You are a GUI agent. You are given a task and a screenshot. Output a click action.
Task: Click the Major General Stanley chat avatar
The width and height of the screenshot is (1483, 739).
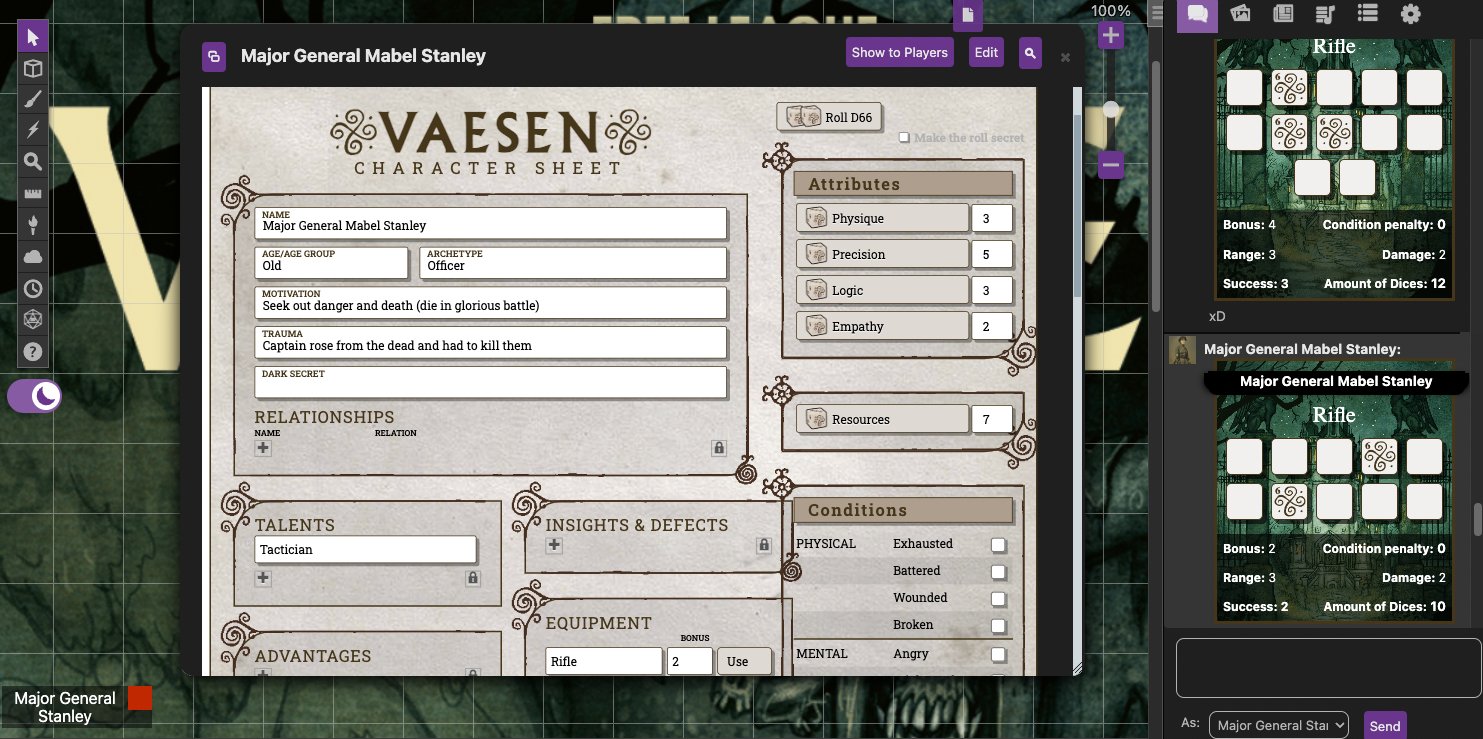(1182, 350)
